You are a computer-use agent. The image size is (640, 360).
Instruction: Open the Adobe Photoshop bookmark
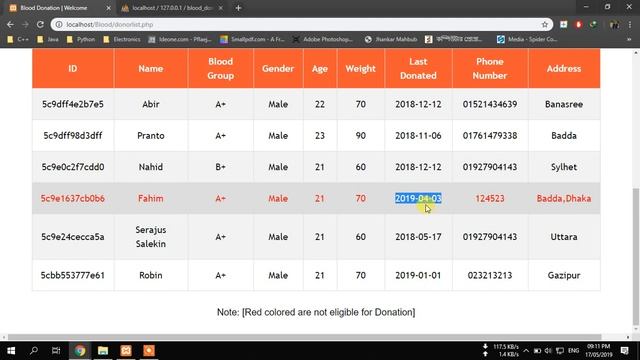[323, 40]
